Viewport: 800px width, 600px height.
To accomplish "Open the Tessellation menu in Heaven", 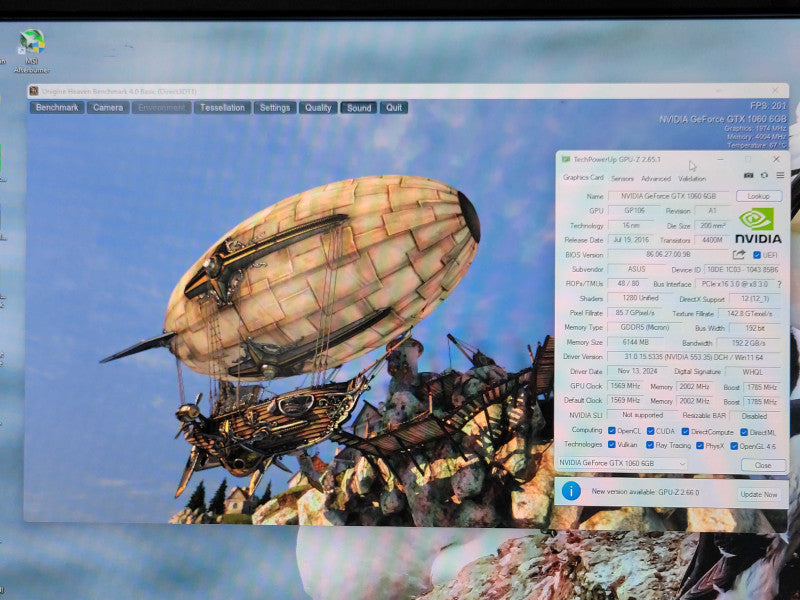I will point(222,107).
